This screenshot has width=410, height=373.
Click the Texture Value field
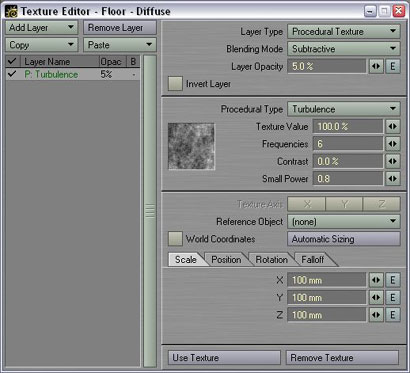tap(348, 127)
